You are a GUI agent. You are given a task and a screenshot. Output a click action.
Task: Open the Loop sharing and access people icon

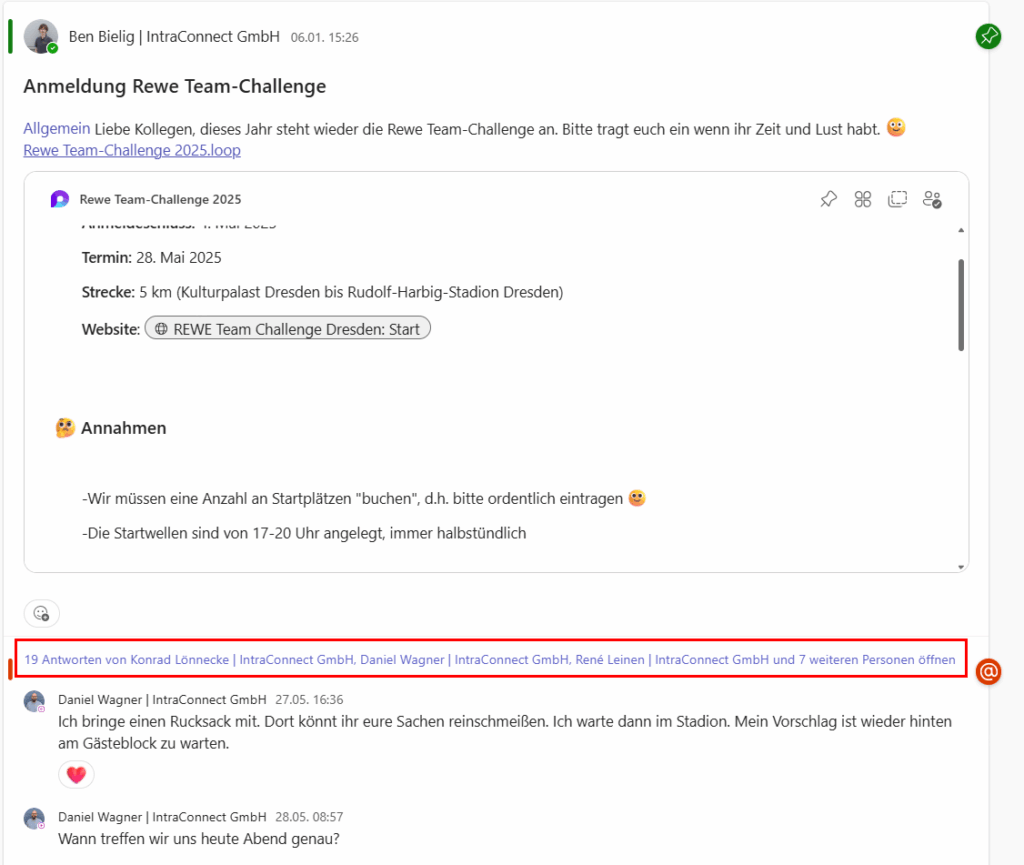pyautogui.click(x=932, y=199)
